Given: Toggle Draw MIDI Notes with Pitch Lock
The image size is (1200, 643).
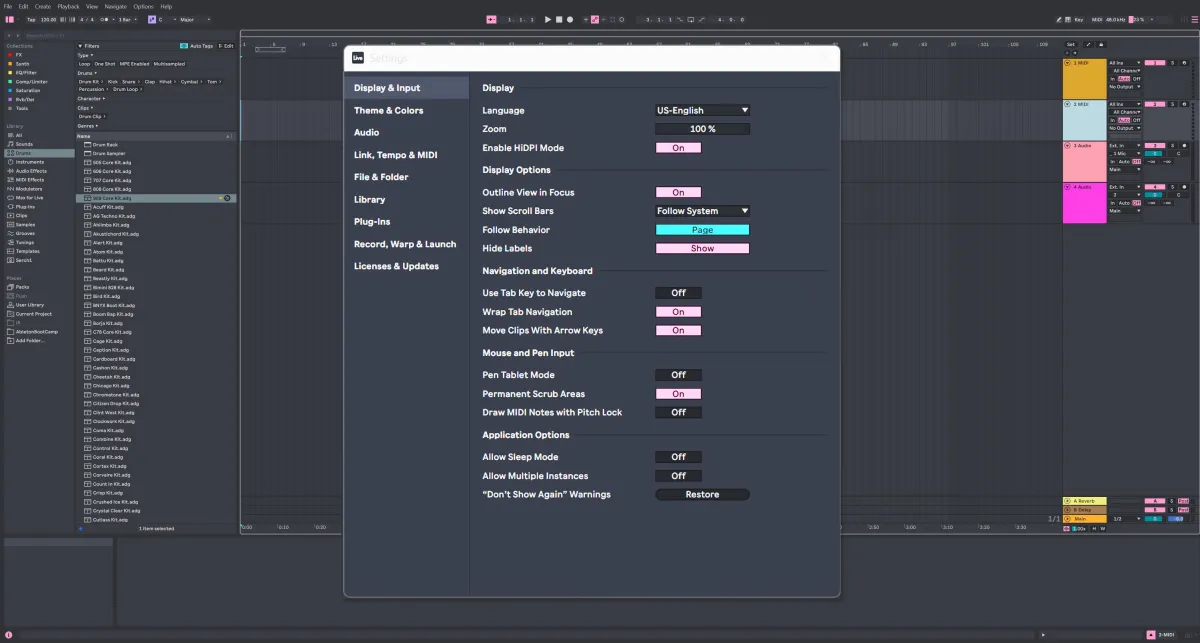Looking at the screenshot, I should coord(678,412).
